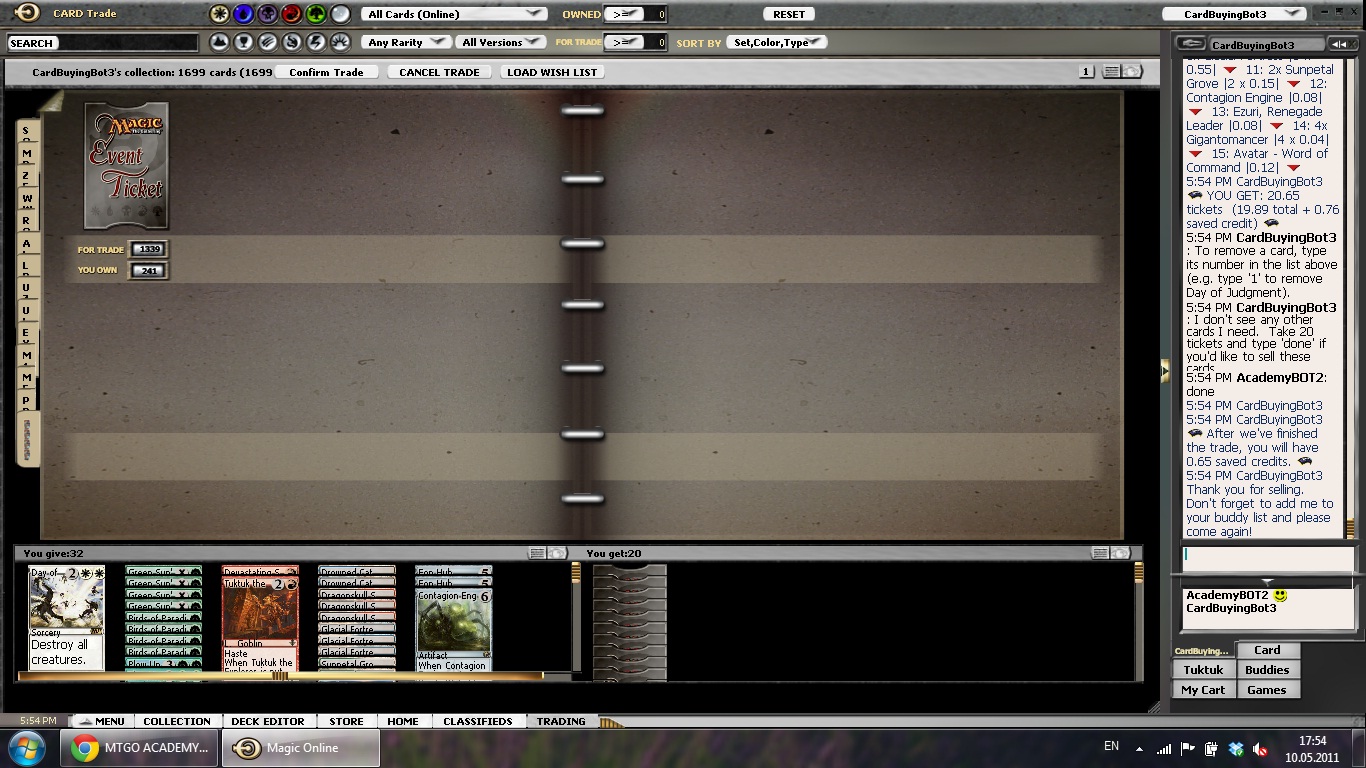Click the black skull mana icon
This screenshot has height=768, width=1366.
click(267, 14)
